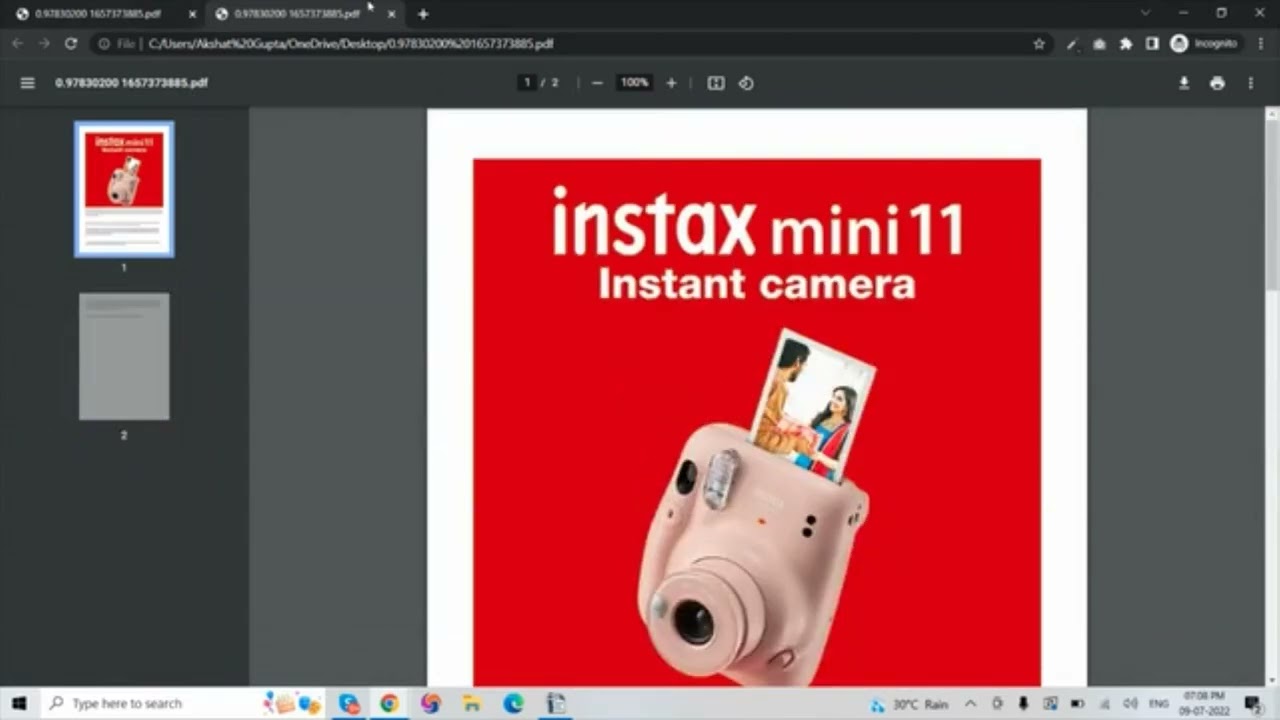Close the first 0.97830200 pdf tab

(x=192, y=14)
